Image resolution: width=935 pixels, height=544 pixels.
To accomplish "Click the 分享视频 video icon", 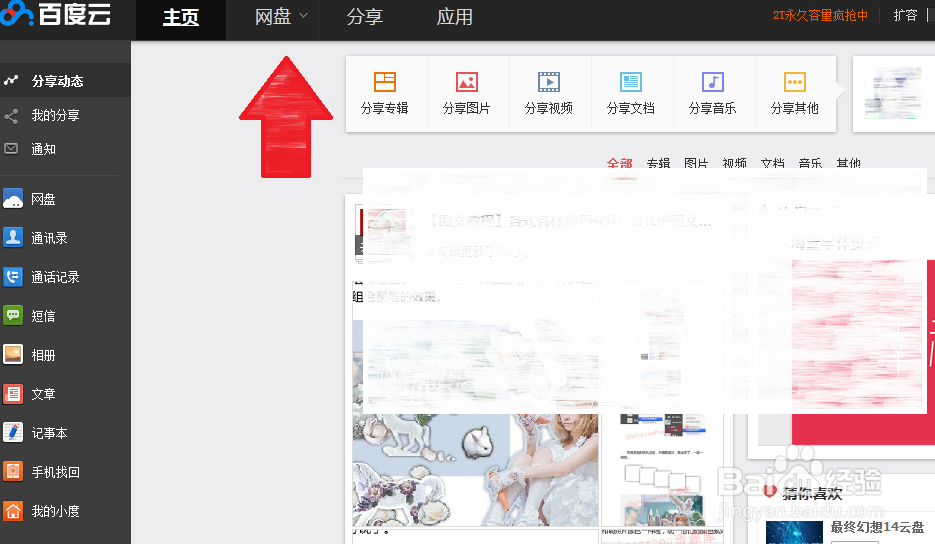I will tap(549, 82).
